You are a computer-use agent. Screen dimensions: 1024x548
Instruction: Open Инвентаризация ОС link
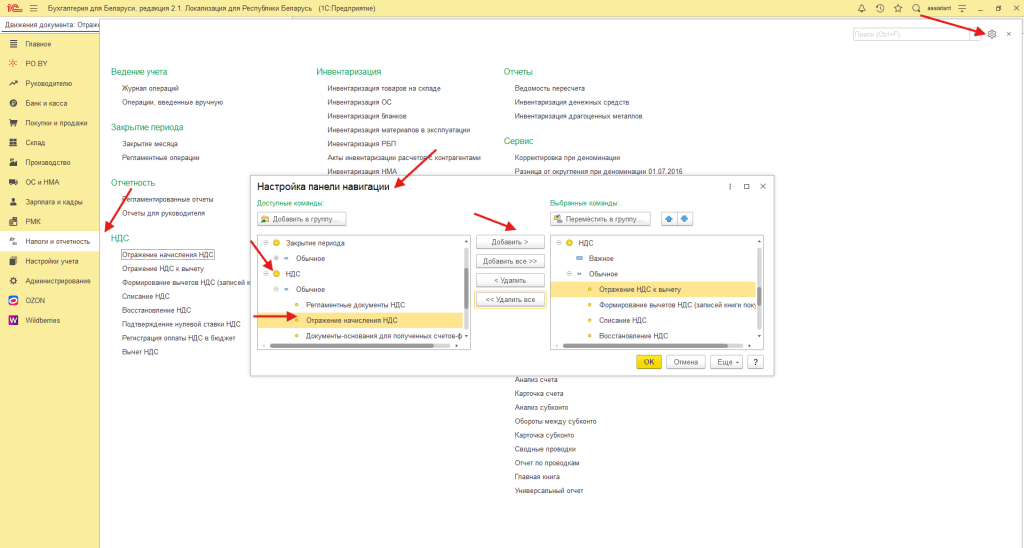(359, 102)
